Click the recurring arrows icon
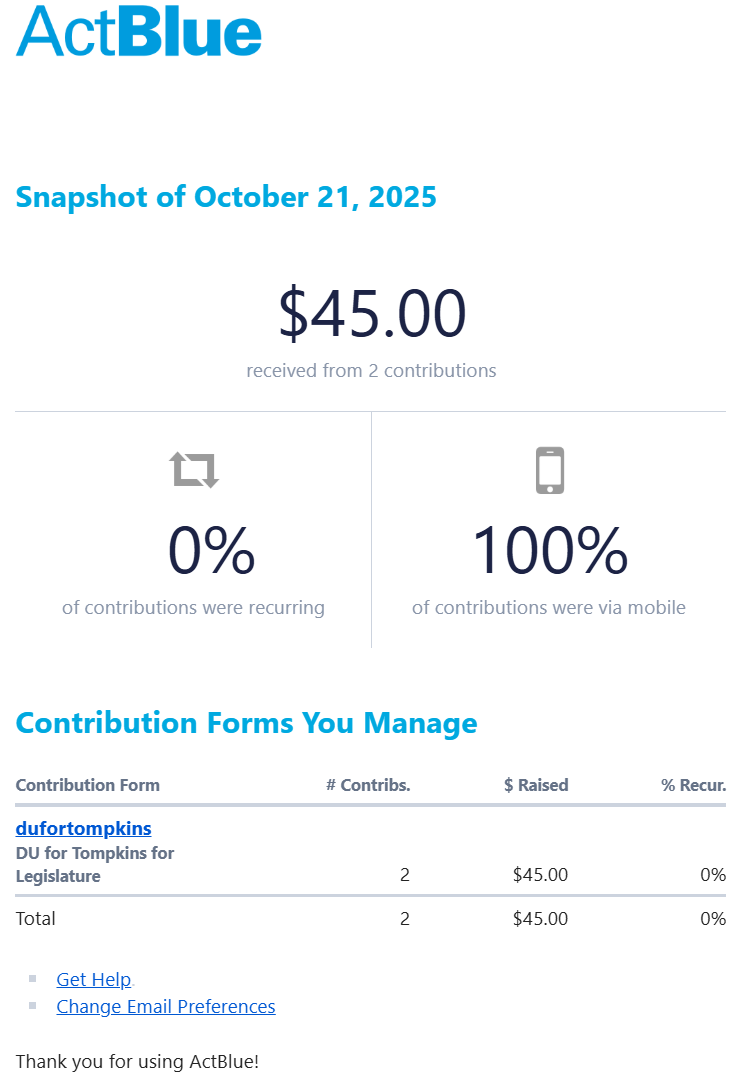Image resolution: width=739 pixels, height=1082 pixels. pyautogui.click(x=194, y=469)
